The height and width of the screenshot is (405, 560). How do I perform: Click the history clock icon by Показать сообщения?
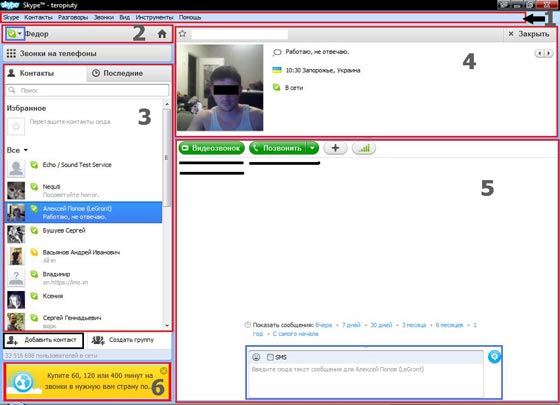tap(248, 325)
